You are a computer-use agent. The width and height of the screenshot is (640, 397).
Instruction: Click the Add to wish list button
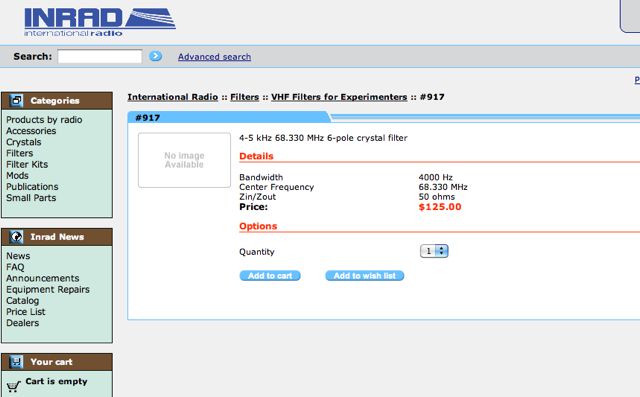(x=364, y=276)
